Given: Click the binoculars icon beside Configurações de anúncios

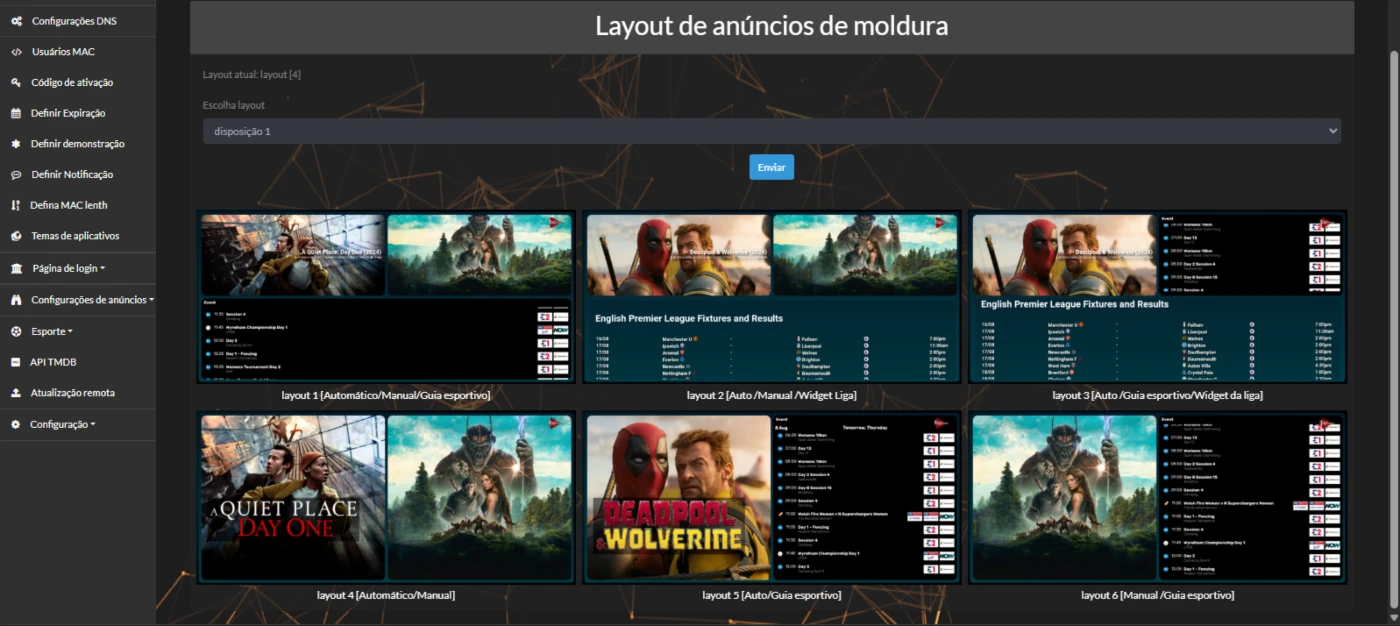Looking at the screenshot, I should click(16, 299).
